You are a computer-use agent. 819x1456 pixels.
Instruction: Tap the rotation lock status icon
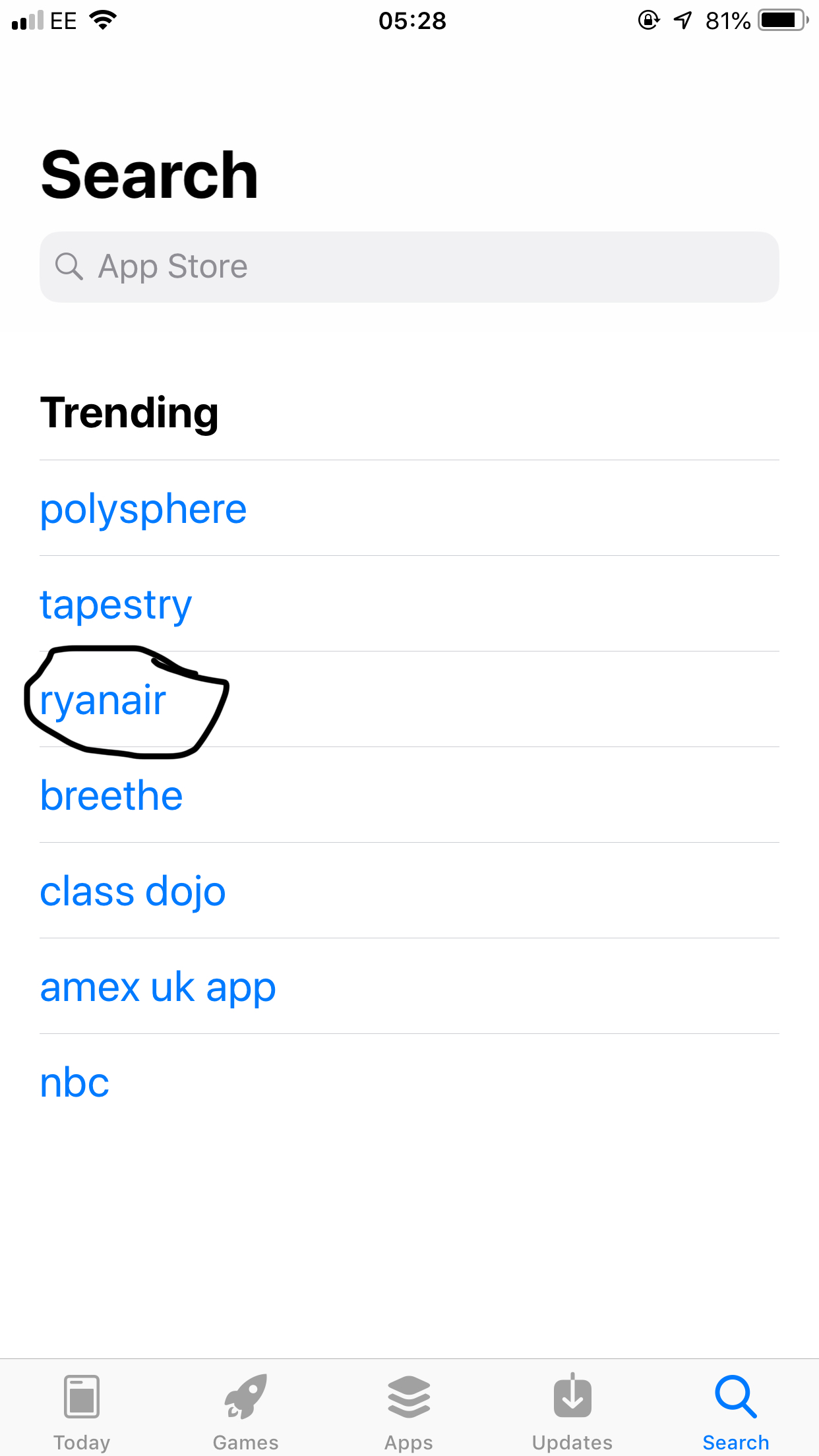click(x=649, y=20)
